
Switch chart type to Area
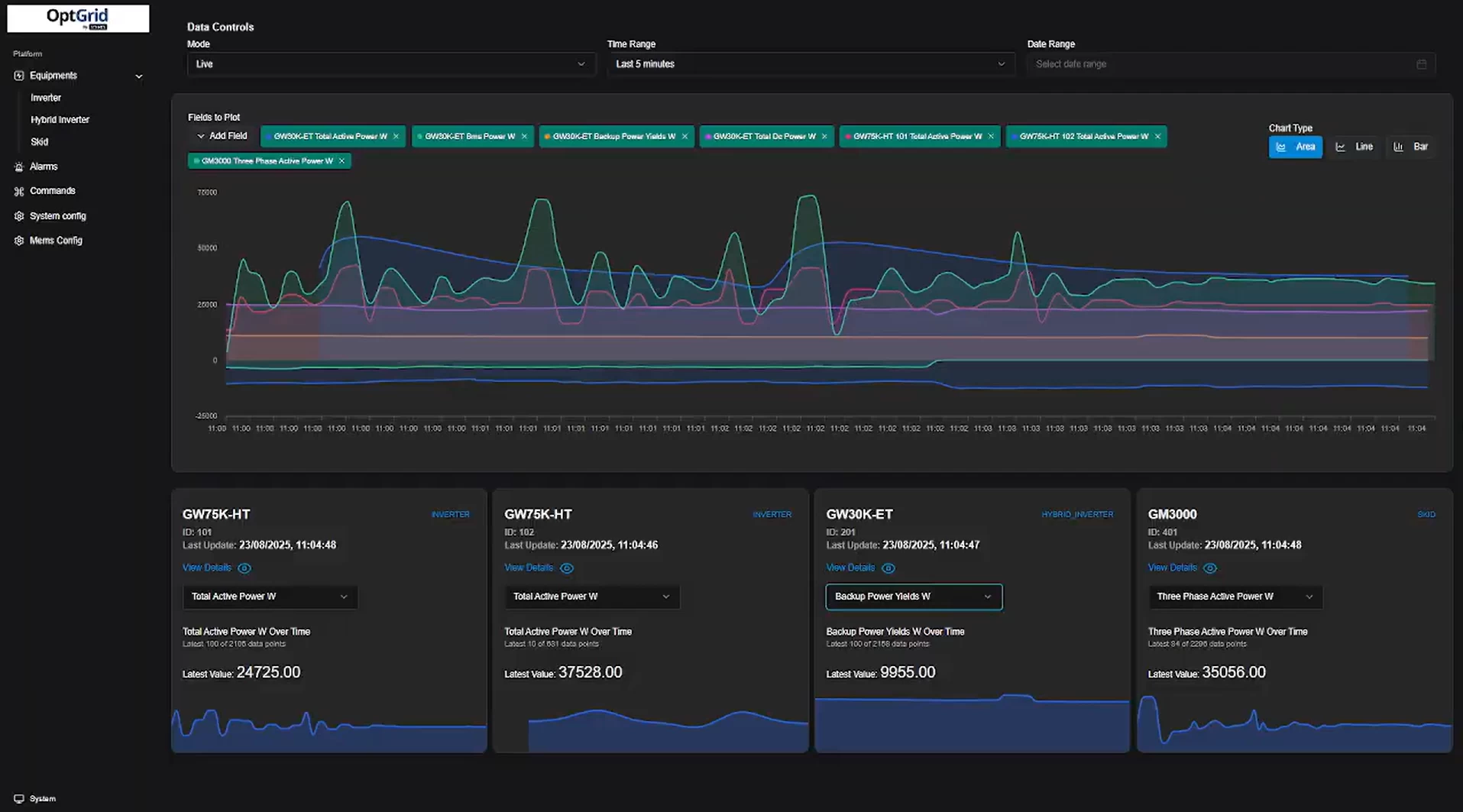pos(1295,147)
